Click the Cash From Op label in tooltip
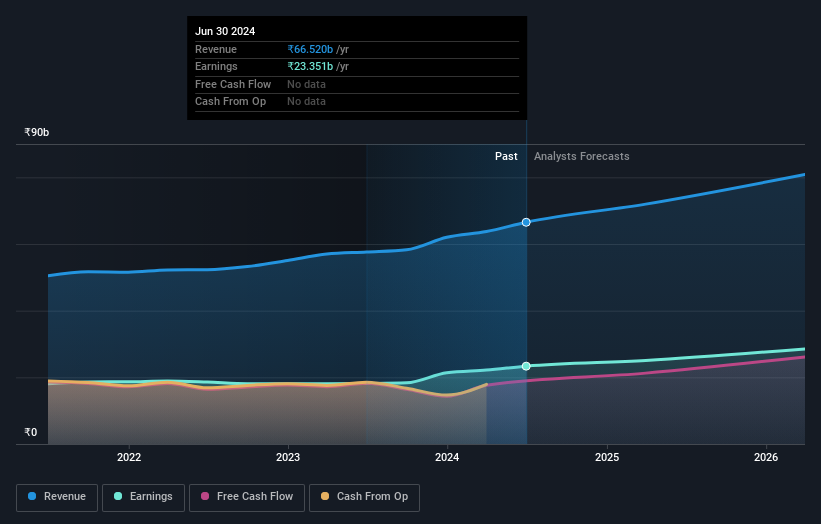 230,102
